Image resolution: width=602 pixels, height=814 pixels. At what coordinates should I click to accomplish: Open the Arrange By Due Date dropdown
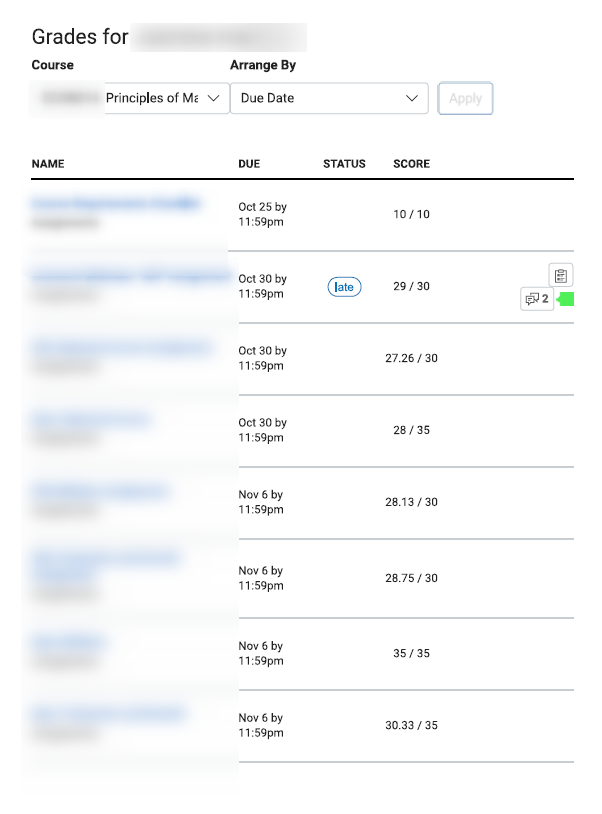pyautogui.click(x=329, y=98)
